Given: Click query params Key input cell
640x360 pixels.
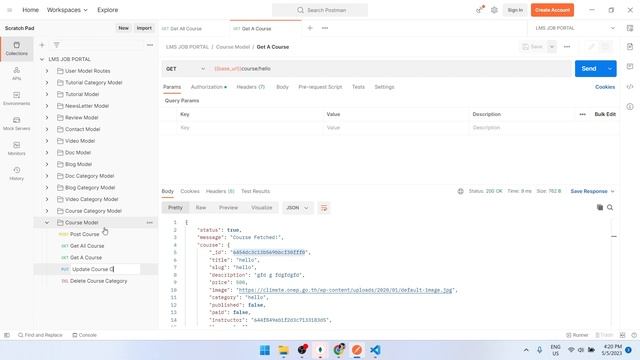Looking at the screenshot, I should [250, 128].
